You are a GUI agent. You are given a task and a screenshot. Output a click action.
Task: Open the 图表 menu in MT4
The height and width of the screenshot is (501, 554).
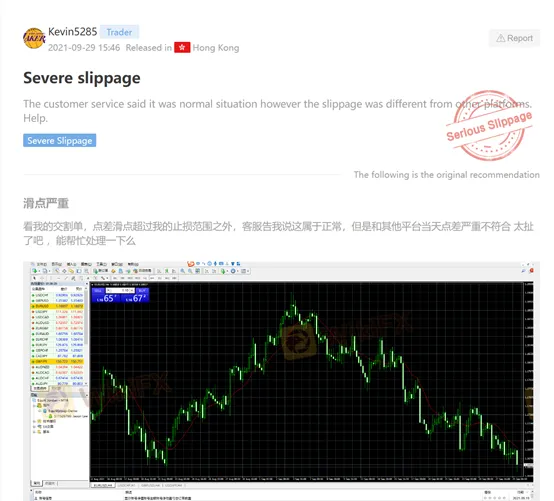pyautogui.click(x=86, y=264)
